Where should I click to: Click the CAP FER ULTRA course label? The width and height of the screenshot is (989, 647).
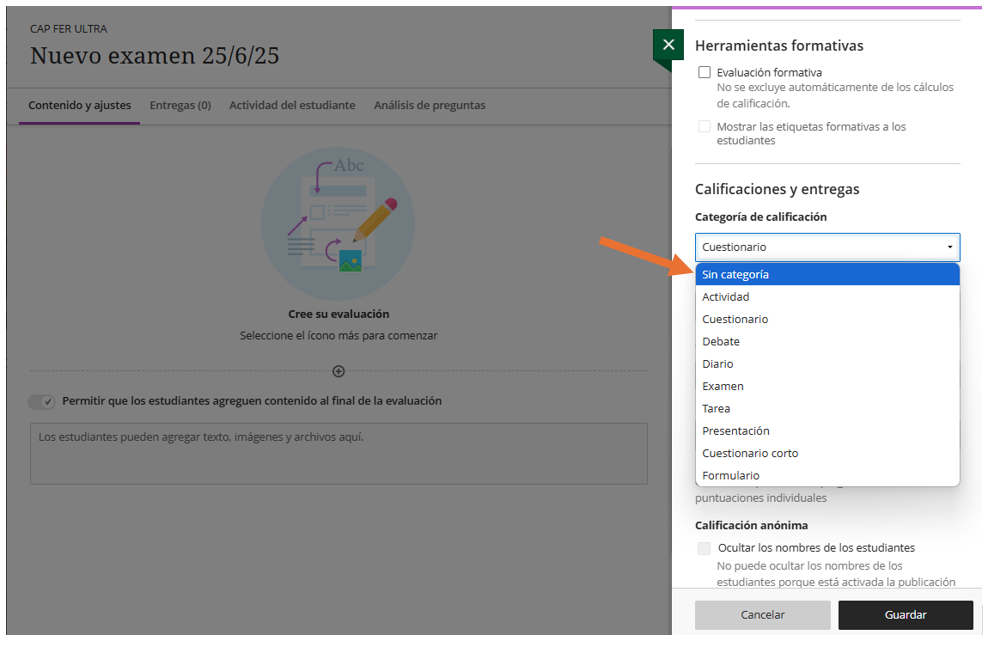pyautogui.click(x=69, y=29)
